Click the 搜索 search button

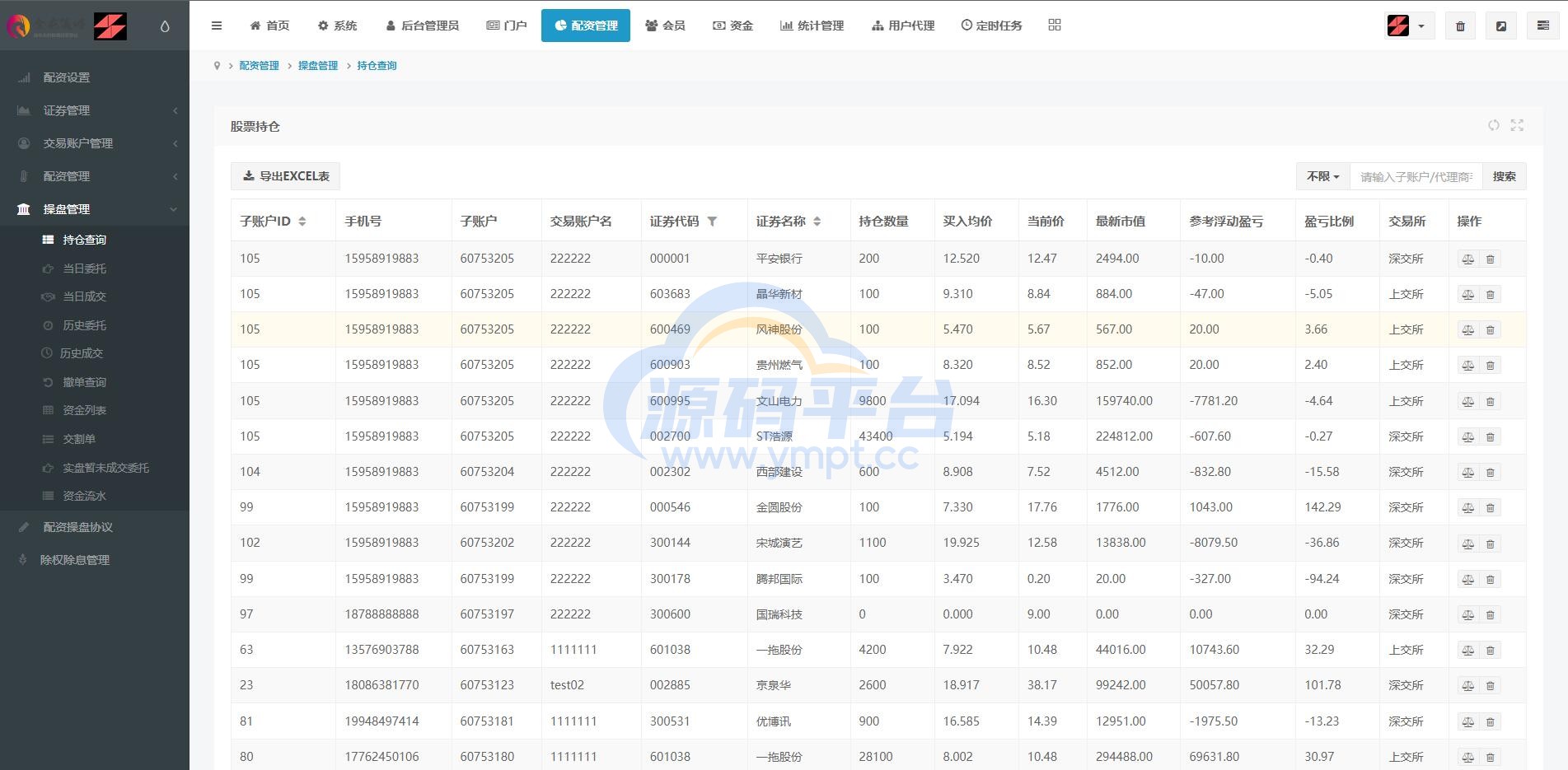coord(1505,176)
